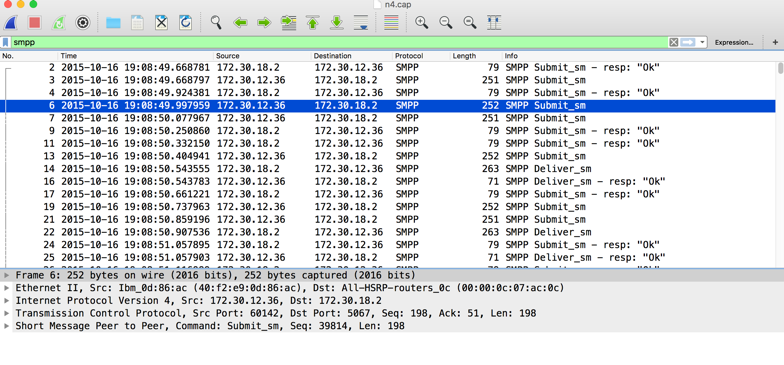Select packet number 3 row
Viewport: 784px width, 365px height.
[x=389, y=80]
